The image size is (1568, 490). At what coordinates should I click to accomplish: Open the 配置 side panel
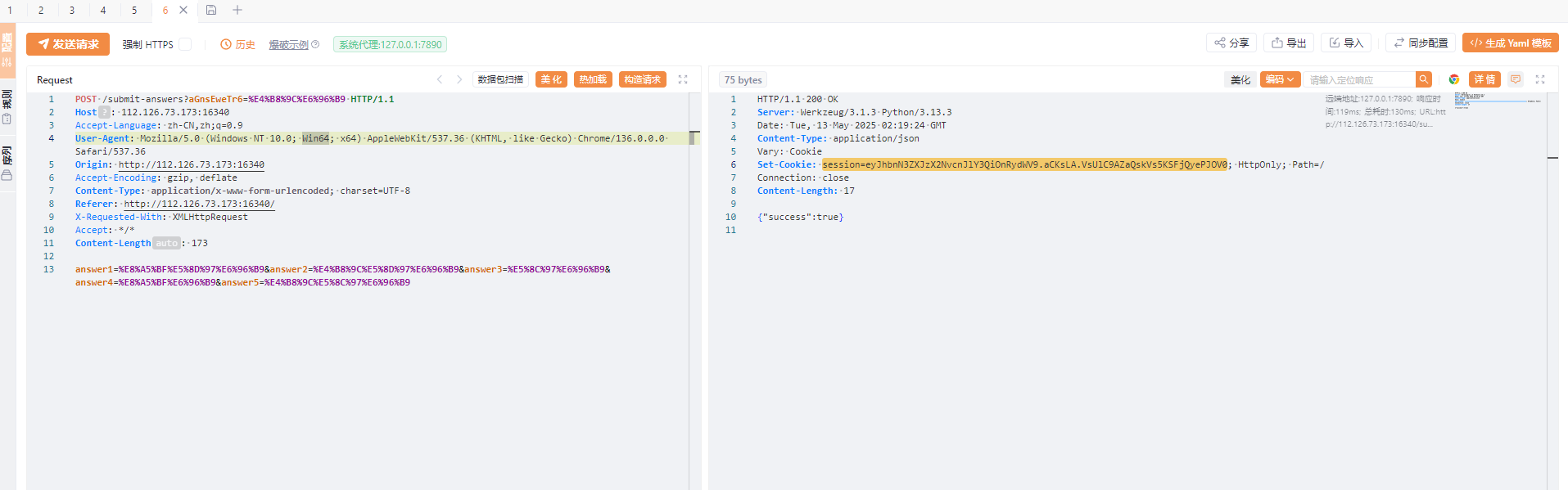(7, 51)
